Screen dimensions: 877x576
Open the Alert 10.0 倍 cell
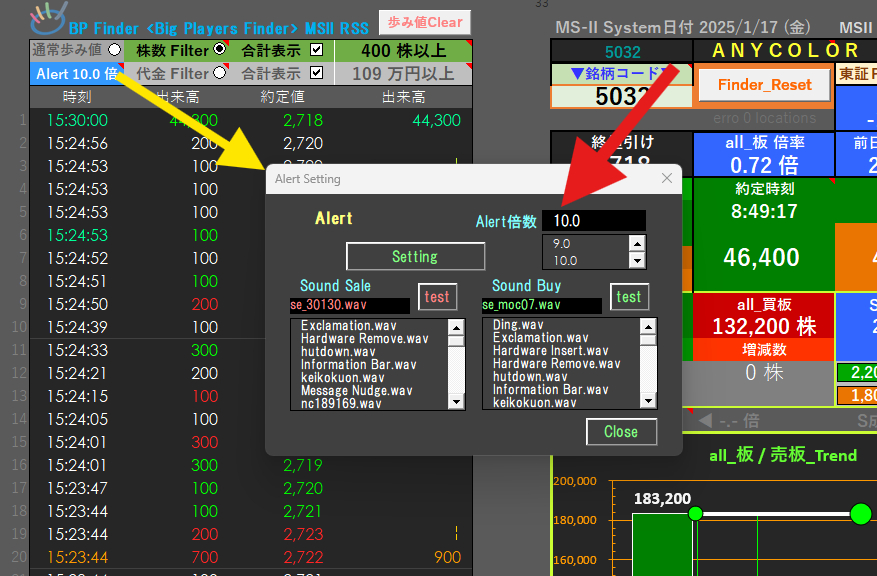click(77, 74)
